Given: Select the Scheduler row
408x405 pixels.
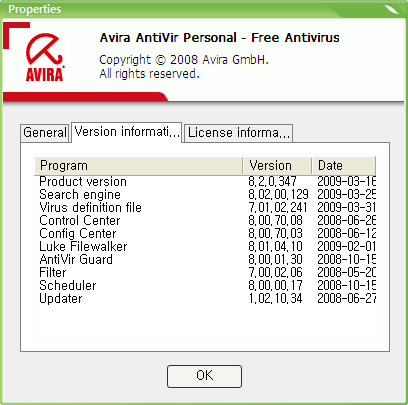Looking at the screenshot, I should pyautogui.click(x=205, y=286).
